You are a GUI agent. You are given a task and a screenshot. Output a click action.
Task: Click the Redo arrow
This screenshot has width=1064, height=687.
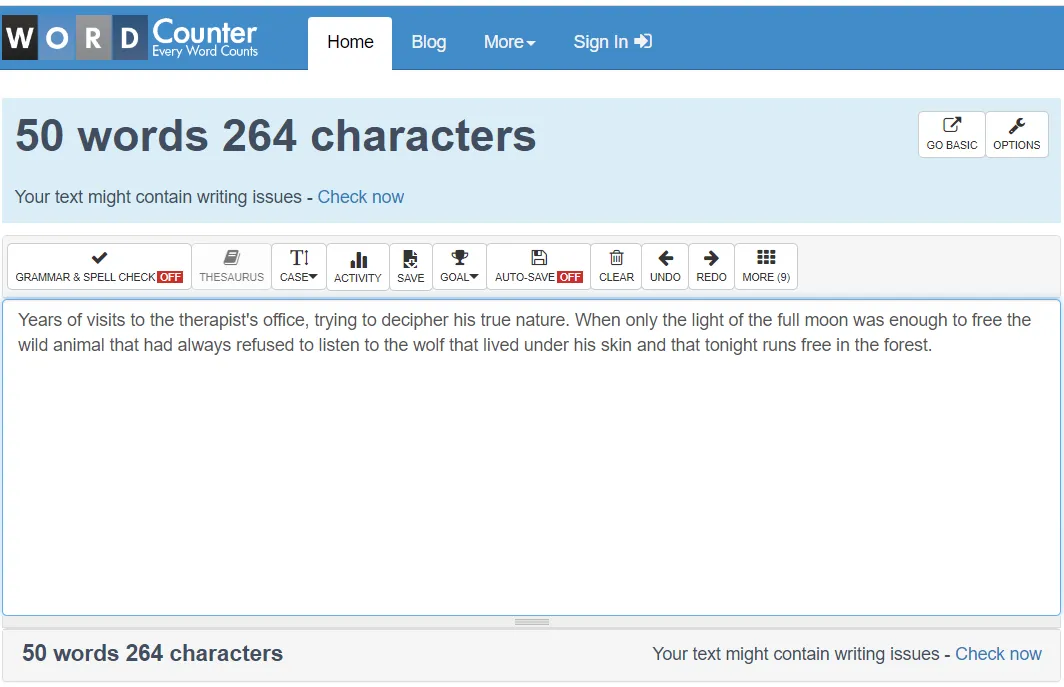(711, 266)
